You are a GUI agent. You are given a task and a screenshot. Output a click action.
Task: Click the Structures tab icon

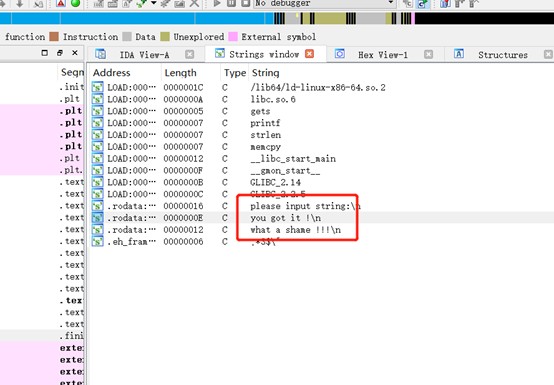tap(459, 54)
